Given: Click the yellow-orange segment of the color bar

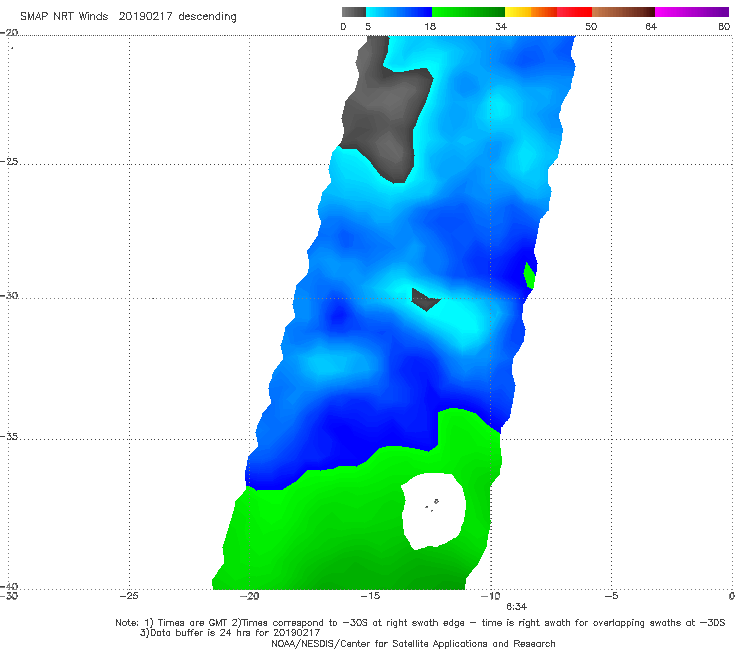Looking at the screenshot, I should coord(531,12).
